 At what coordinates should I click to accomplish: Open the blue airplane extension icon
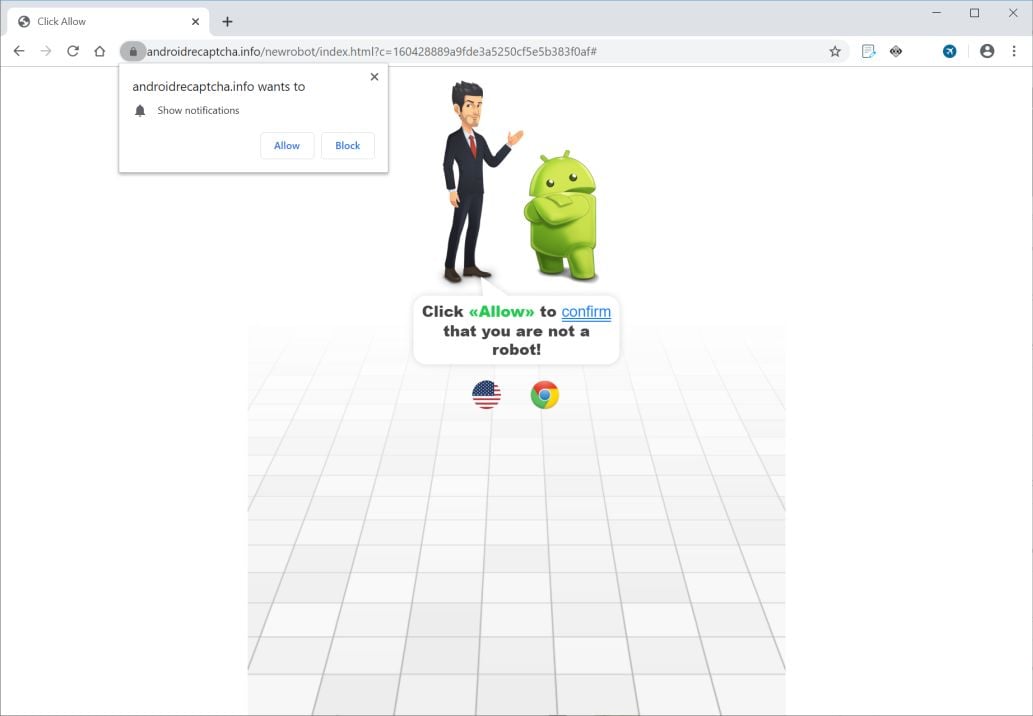coord(949,51)
